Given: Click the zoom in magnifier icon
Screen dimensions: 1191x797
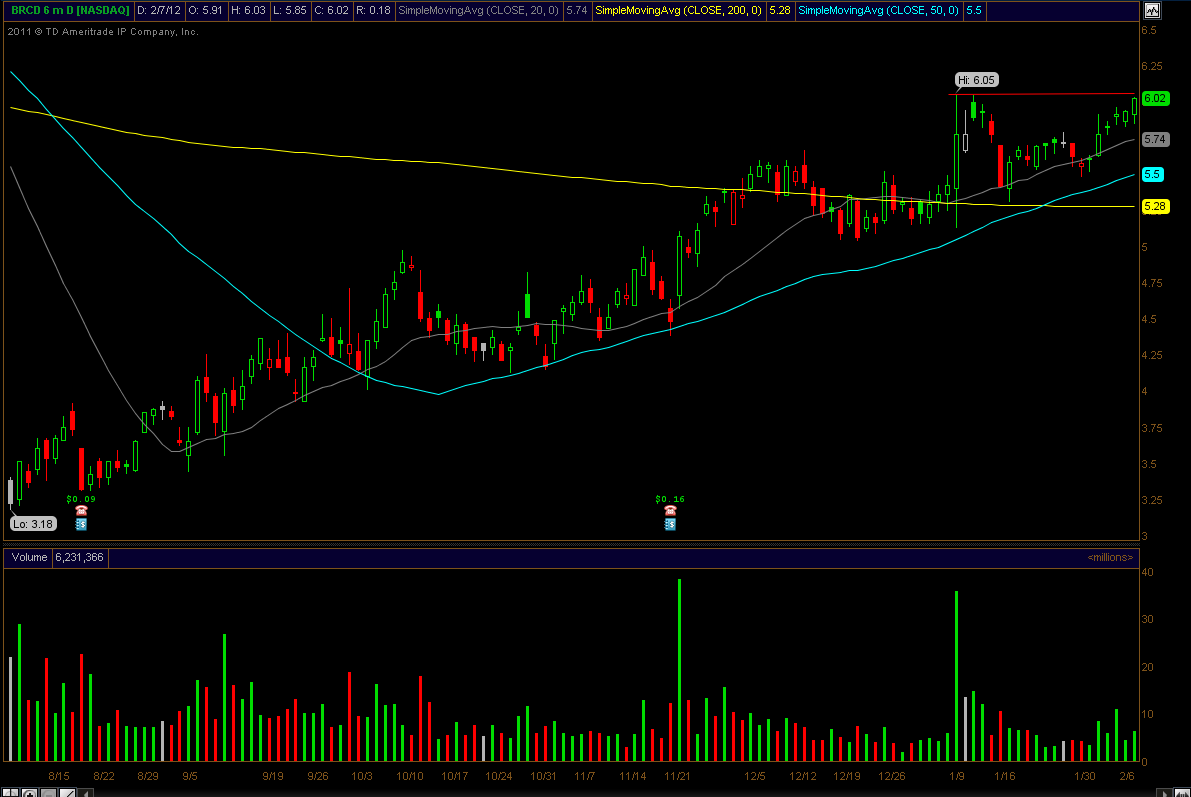Looking at the screenshot, I should (x=30, y=792).
